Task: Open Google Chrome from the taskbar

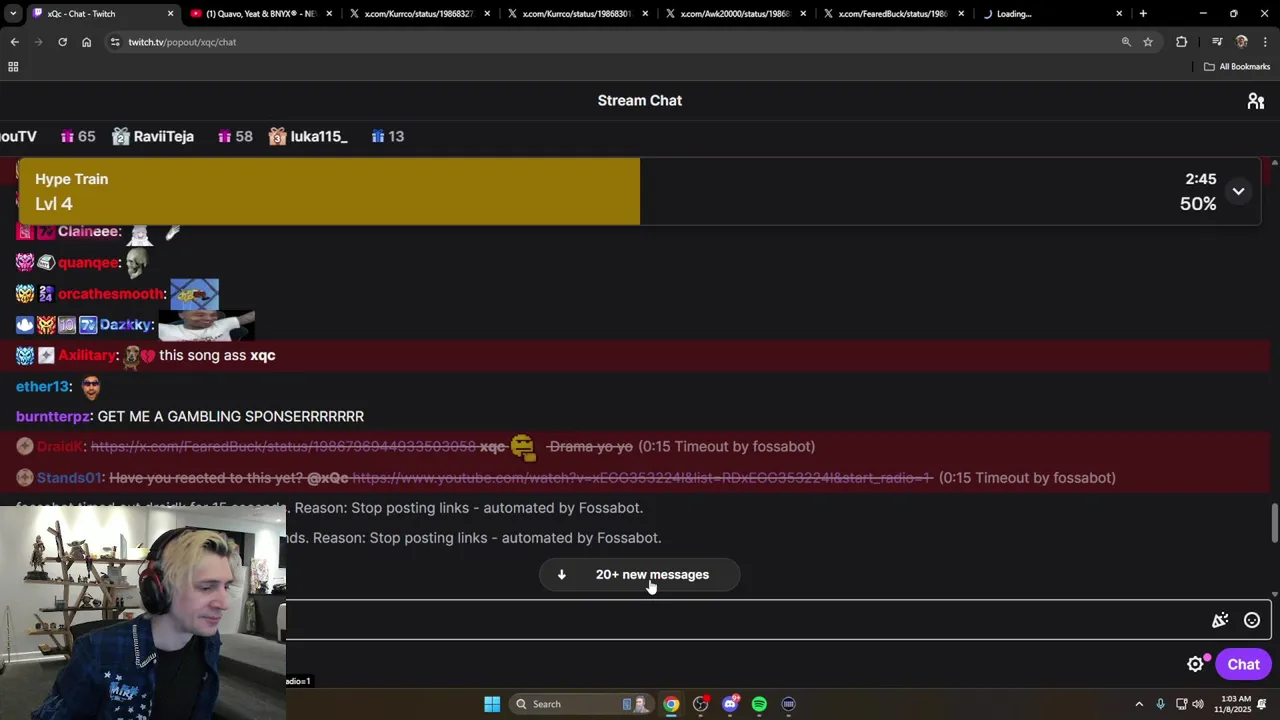Action: (x=671, y=704)
